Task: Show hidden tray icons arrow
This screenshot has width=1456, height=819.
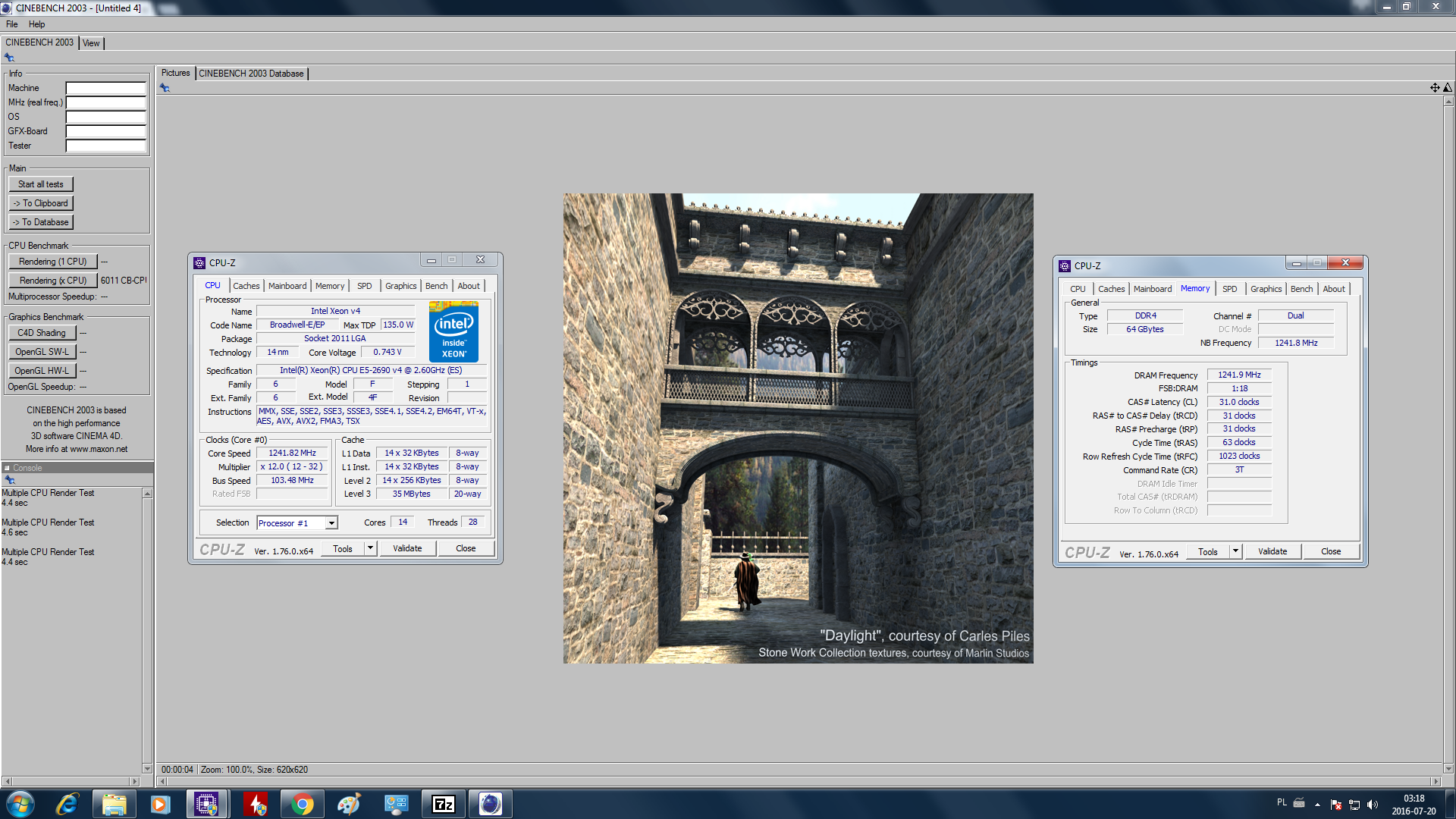Action: click(1317, 805)
